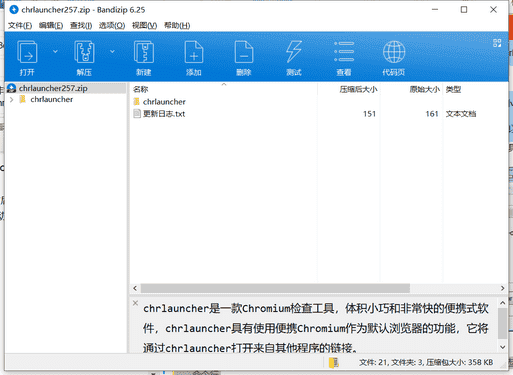This screenshot has height=375, width=513.
Task: Click the Code page (代码页) globe icon
Action: [x=394, y=52]
